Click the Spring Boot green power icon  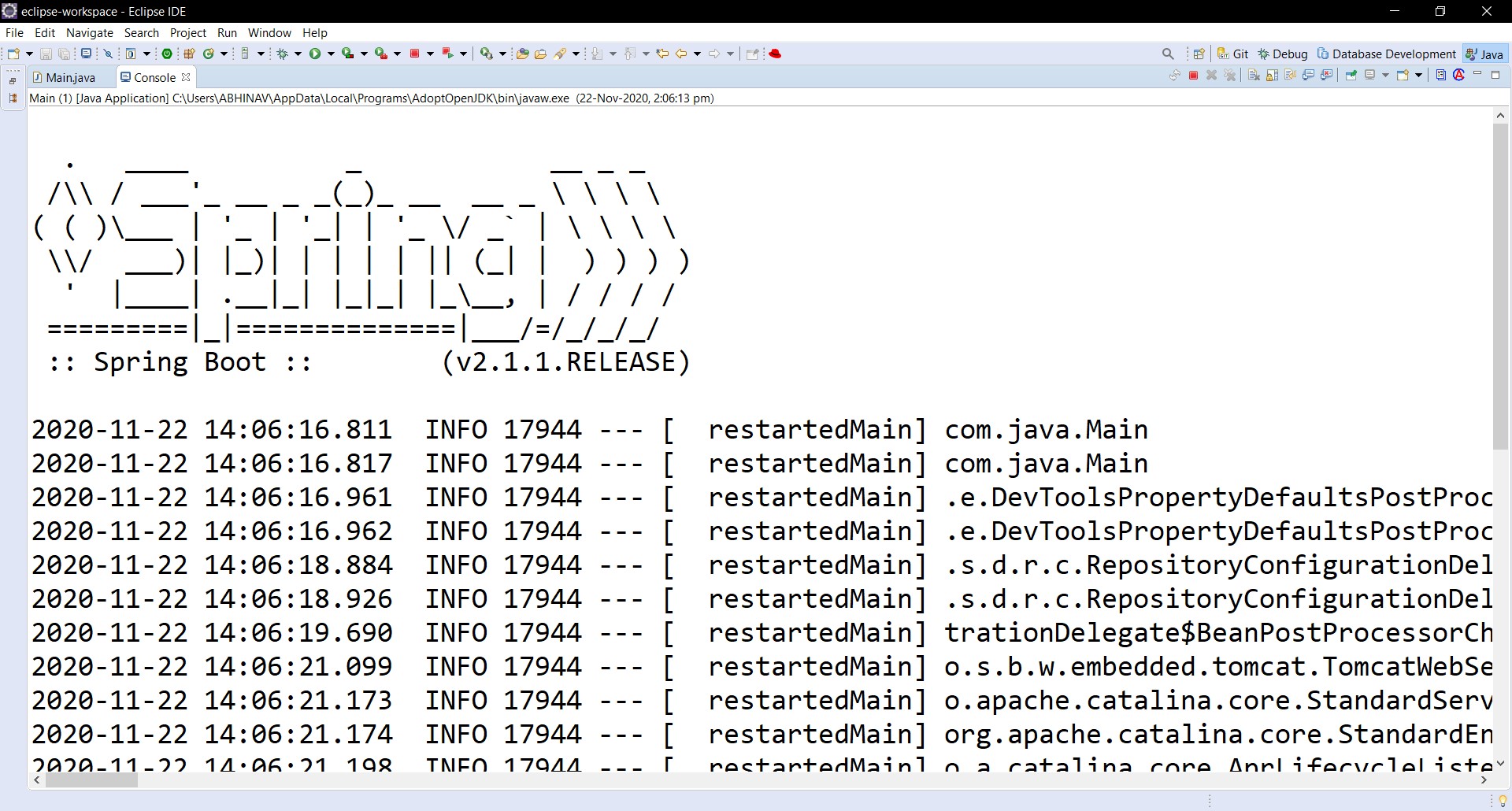pyautogui.click(x=167, y=54)
